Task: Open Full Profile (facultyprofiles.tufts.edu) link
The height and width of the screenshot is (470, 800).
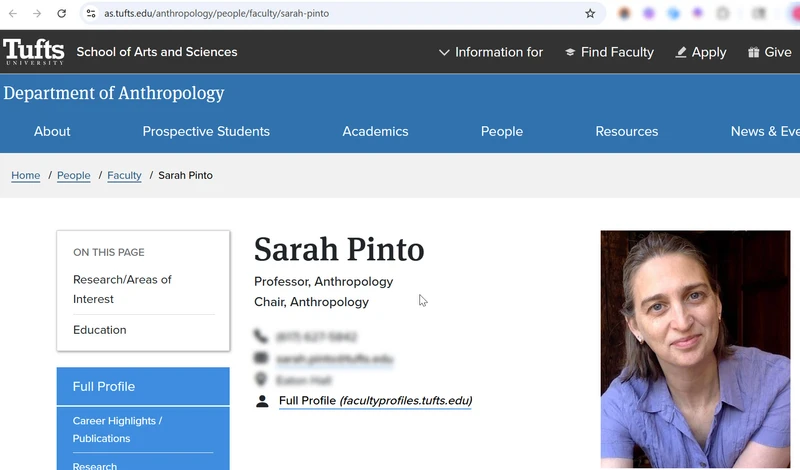Action: [x=375, y=401]
